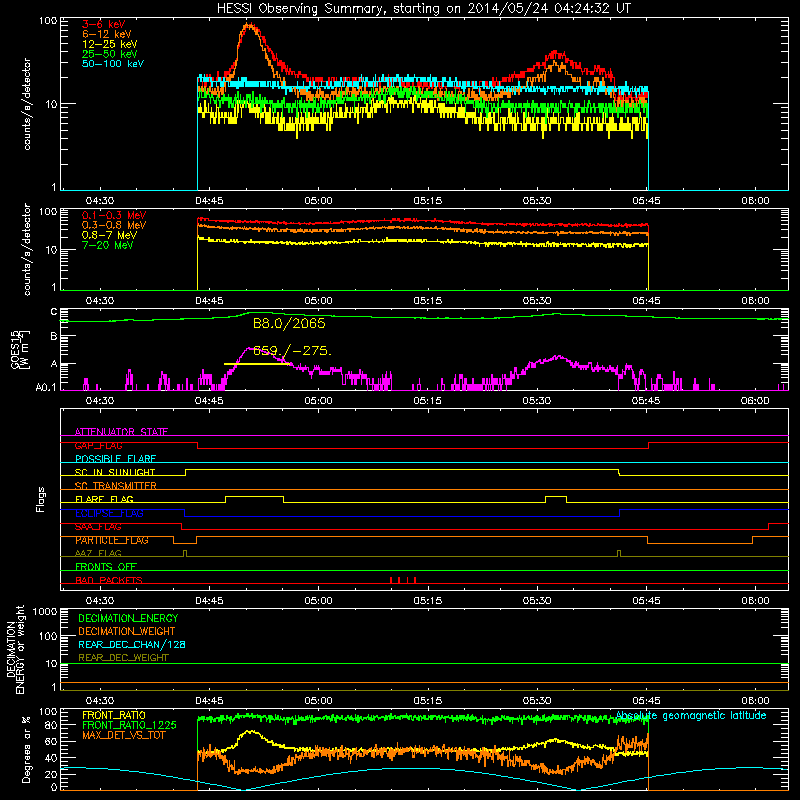The image size is (800, 800).
Task: Click the 05:00 tick label under MeV panel
Action: tap(318, 301)
